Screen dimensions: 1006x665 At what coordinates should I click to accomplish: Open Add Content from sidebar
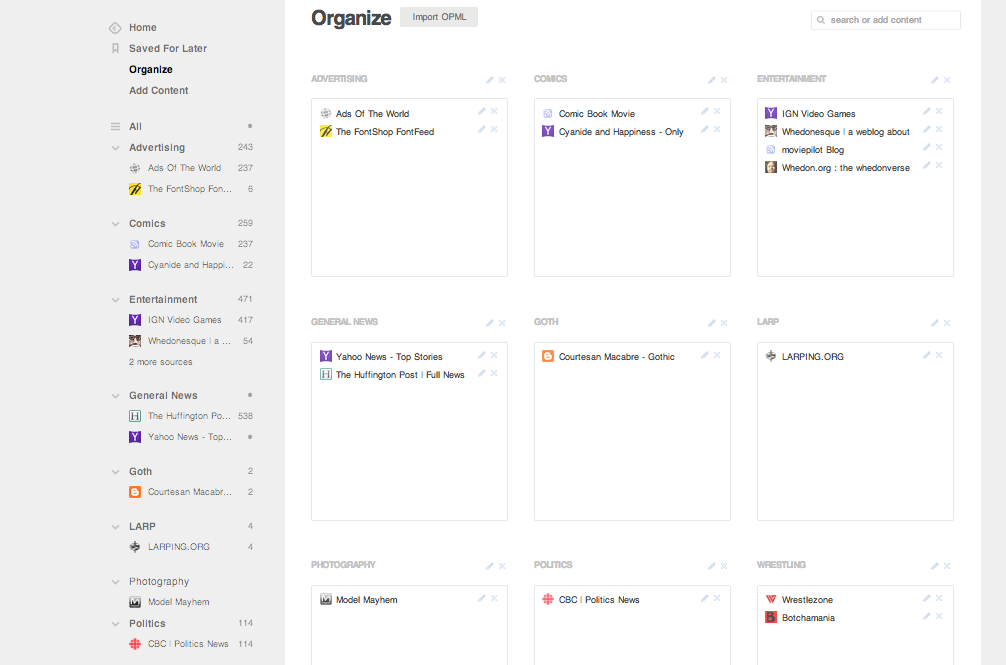click(x=158, y=91)
